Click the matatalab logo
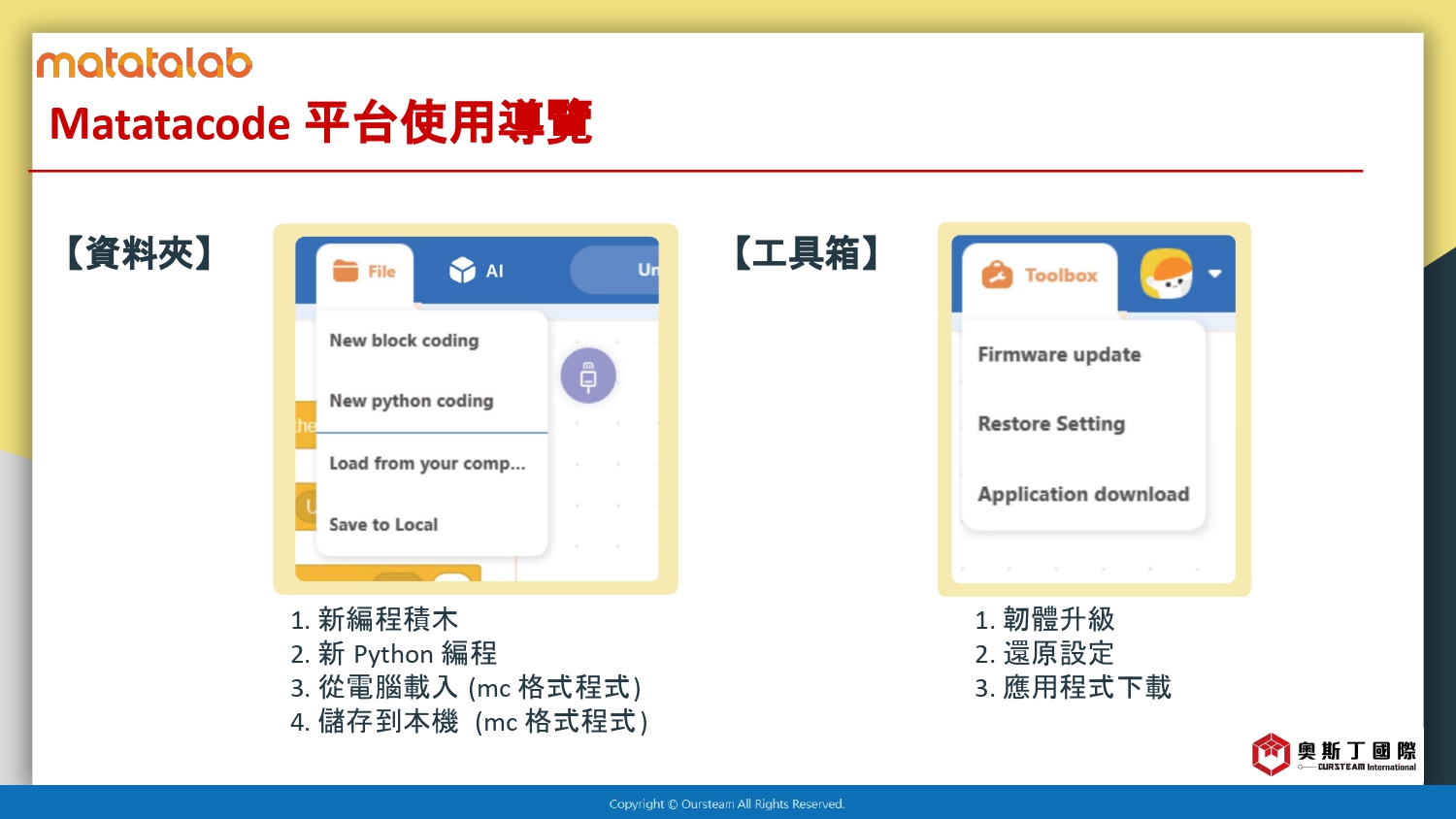 [x=145, y=63]
